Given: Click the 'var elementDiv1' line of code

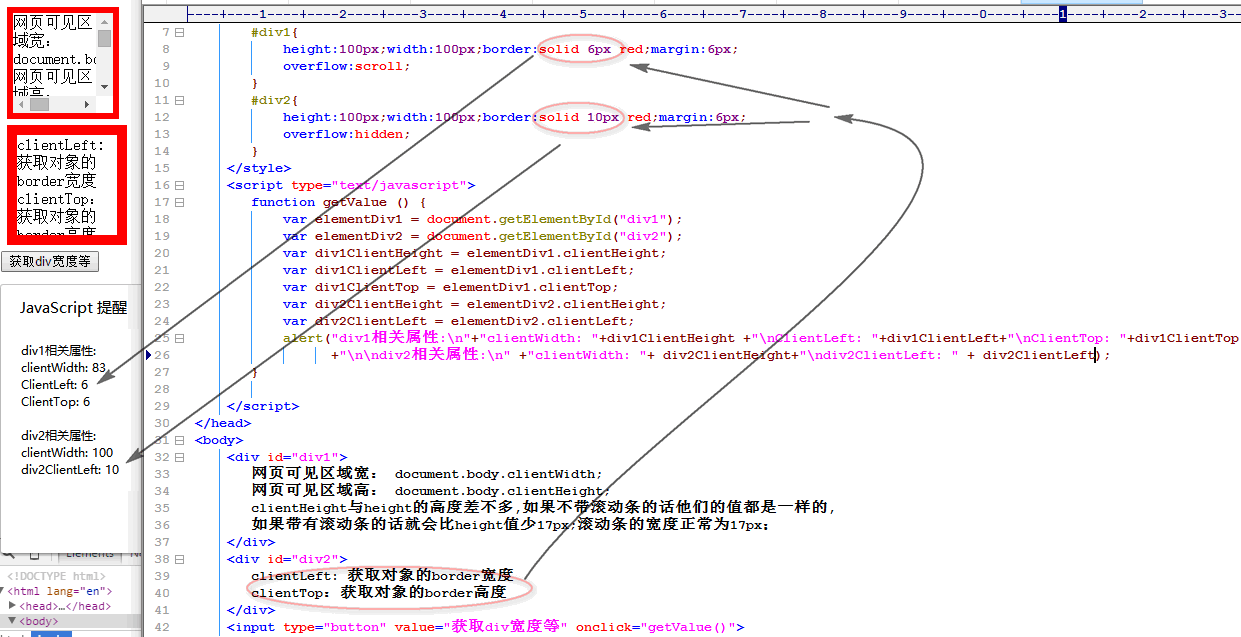Looking at the screenshot, I should point(482,219).
